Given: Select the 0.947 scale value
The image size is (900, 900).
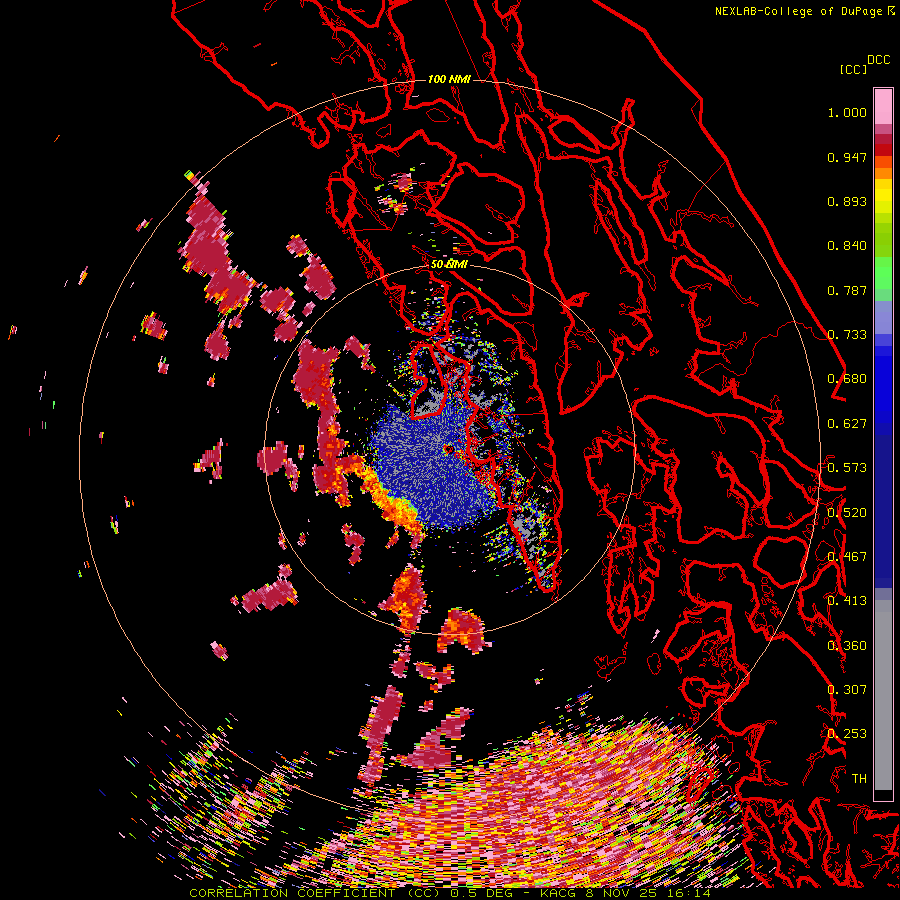Looking at the screenshot, I should [847, 157].
